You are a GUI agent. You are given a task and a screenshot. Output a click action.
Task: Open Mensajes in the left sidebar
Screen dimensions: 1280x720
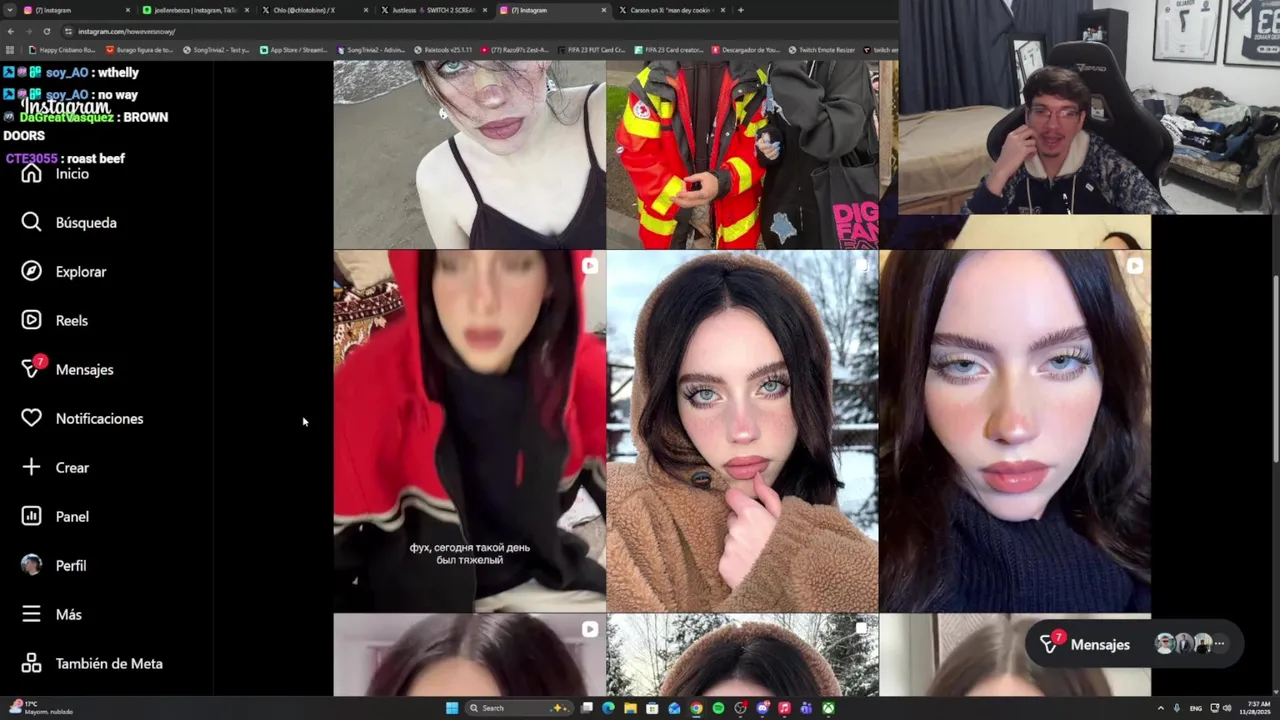tap(67, 369)
